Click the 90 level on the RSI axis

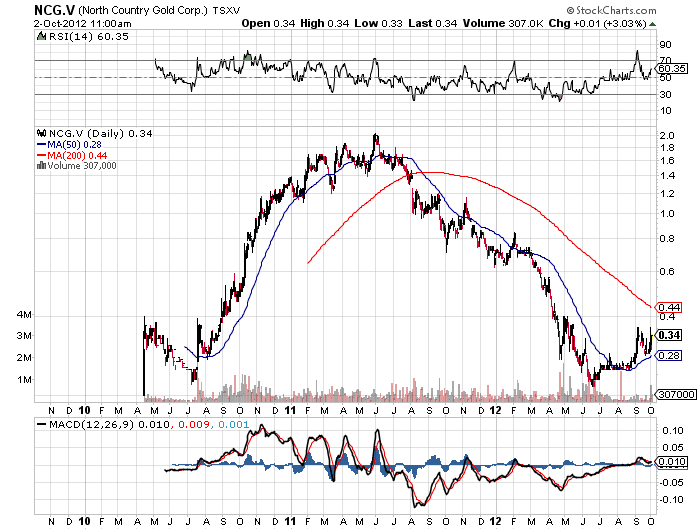click(665, 44)
